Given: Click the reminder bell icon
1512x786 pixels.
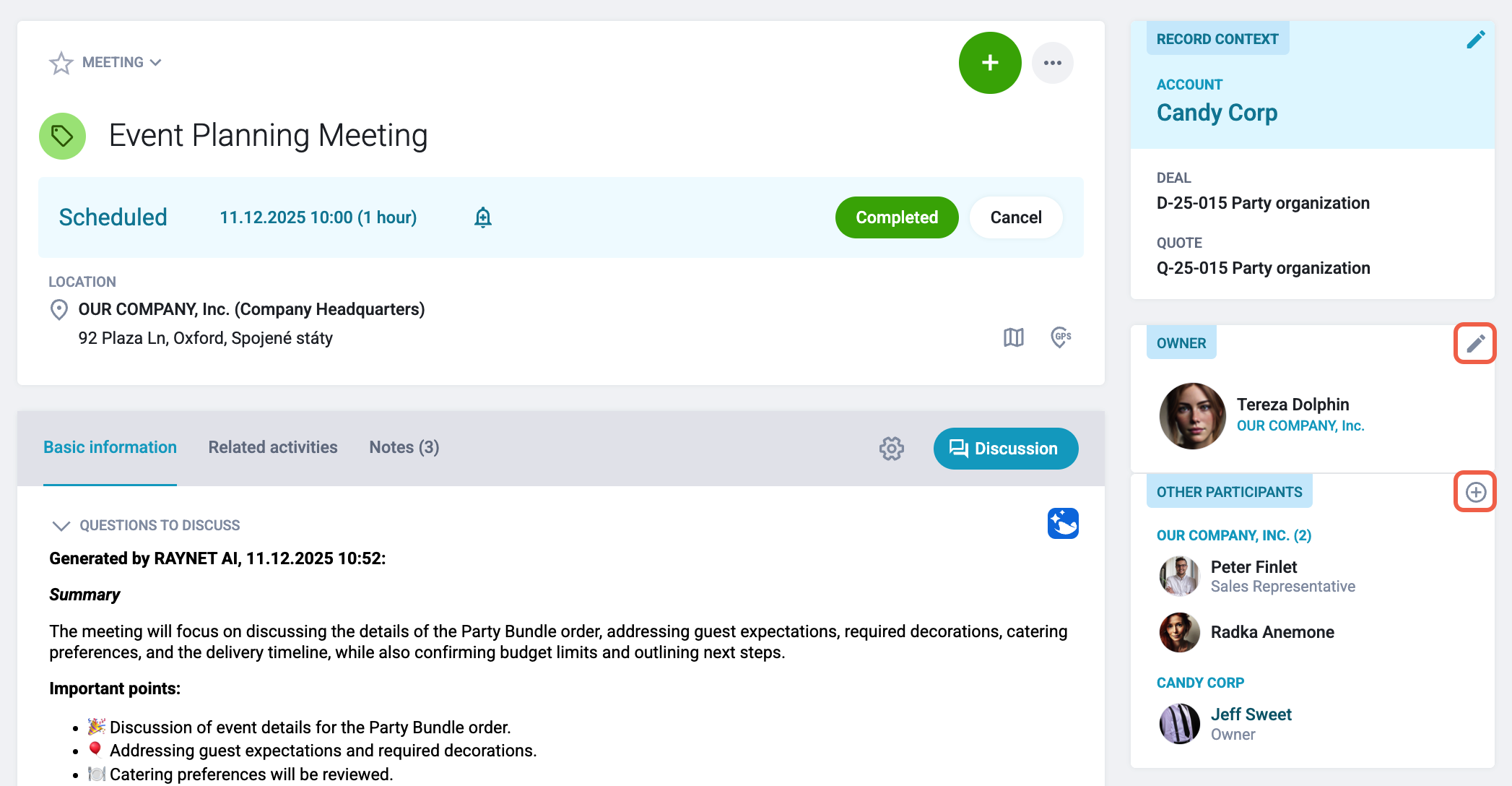Looking at the screenshot, I should (x=483, y=217).
